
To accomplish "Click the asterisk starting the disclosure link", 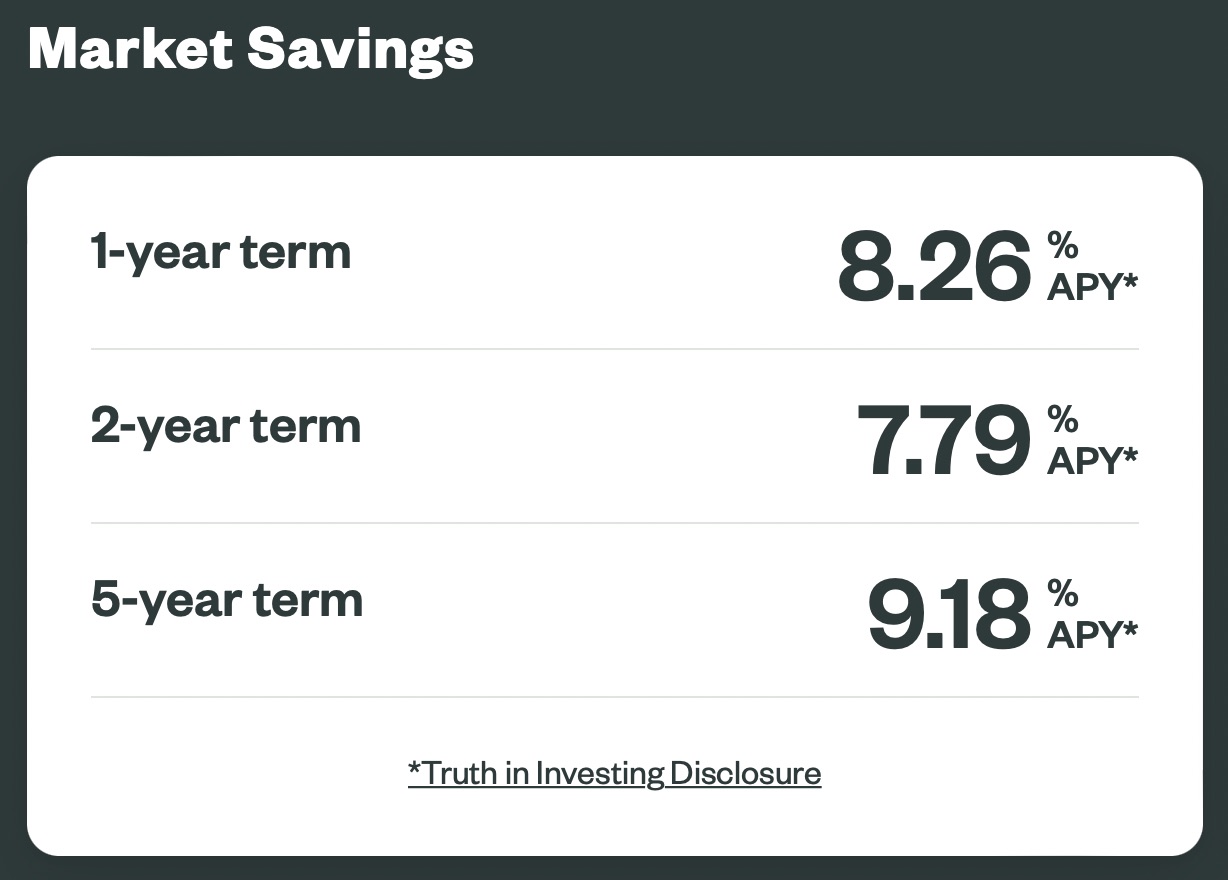I will [415, 768].
